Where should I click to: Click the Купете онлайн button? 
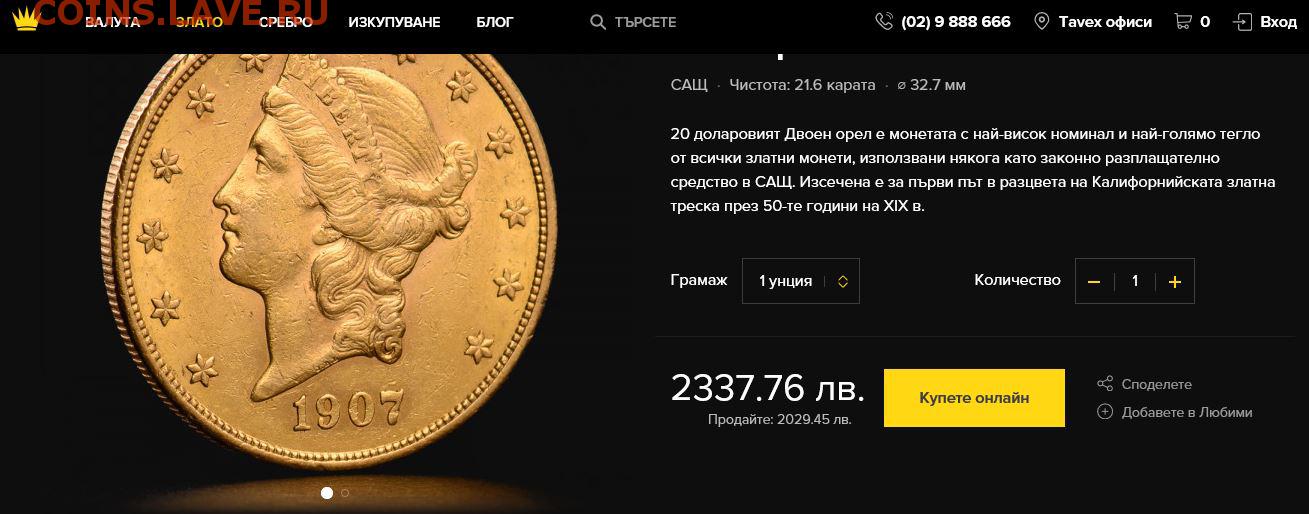[974, 398]
